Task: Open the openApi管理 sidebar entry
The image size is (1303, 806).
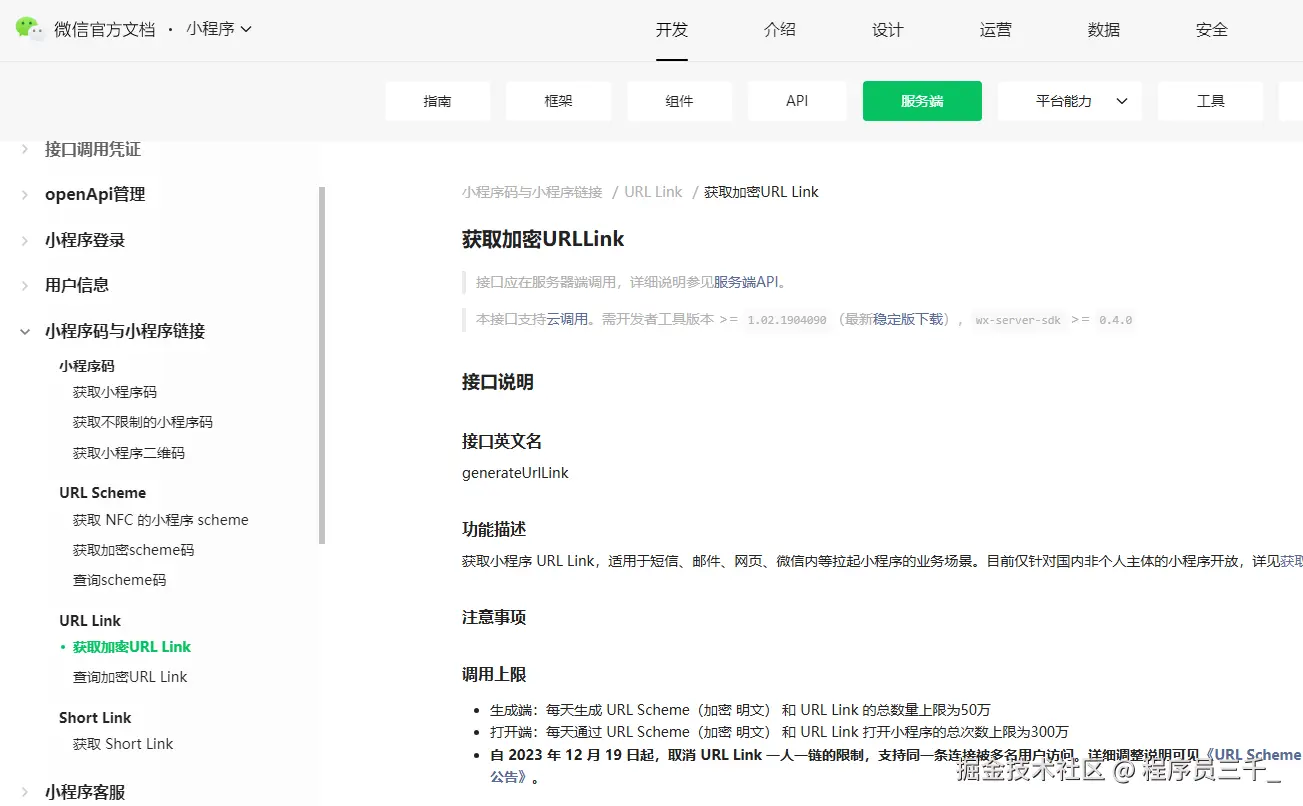Action: click(x=95, y=194)
